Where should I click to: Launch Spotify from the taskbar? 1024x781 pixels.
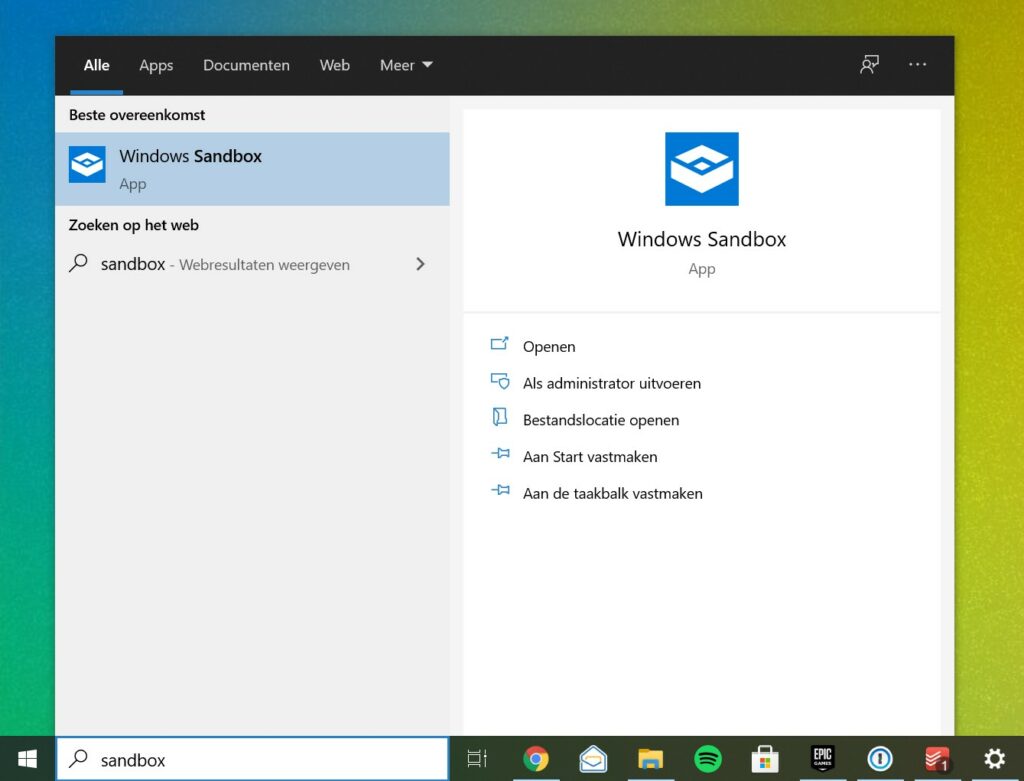pyautogui.click(x=708, y=759)
